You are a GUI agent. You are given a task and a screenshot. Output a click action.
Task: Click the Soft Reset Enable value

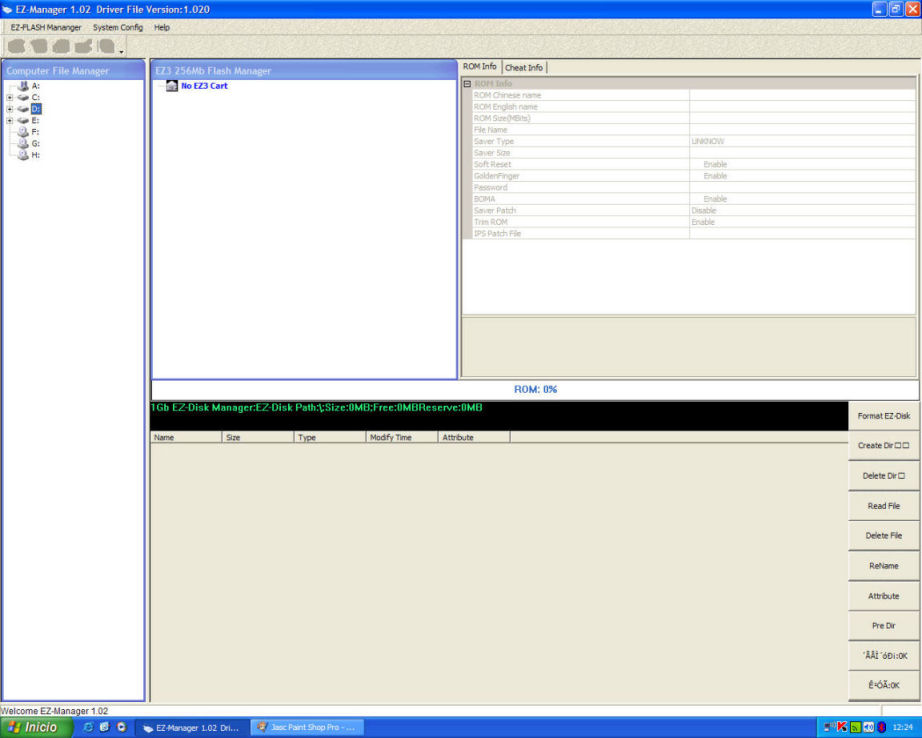[x=715, y=165]
